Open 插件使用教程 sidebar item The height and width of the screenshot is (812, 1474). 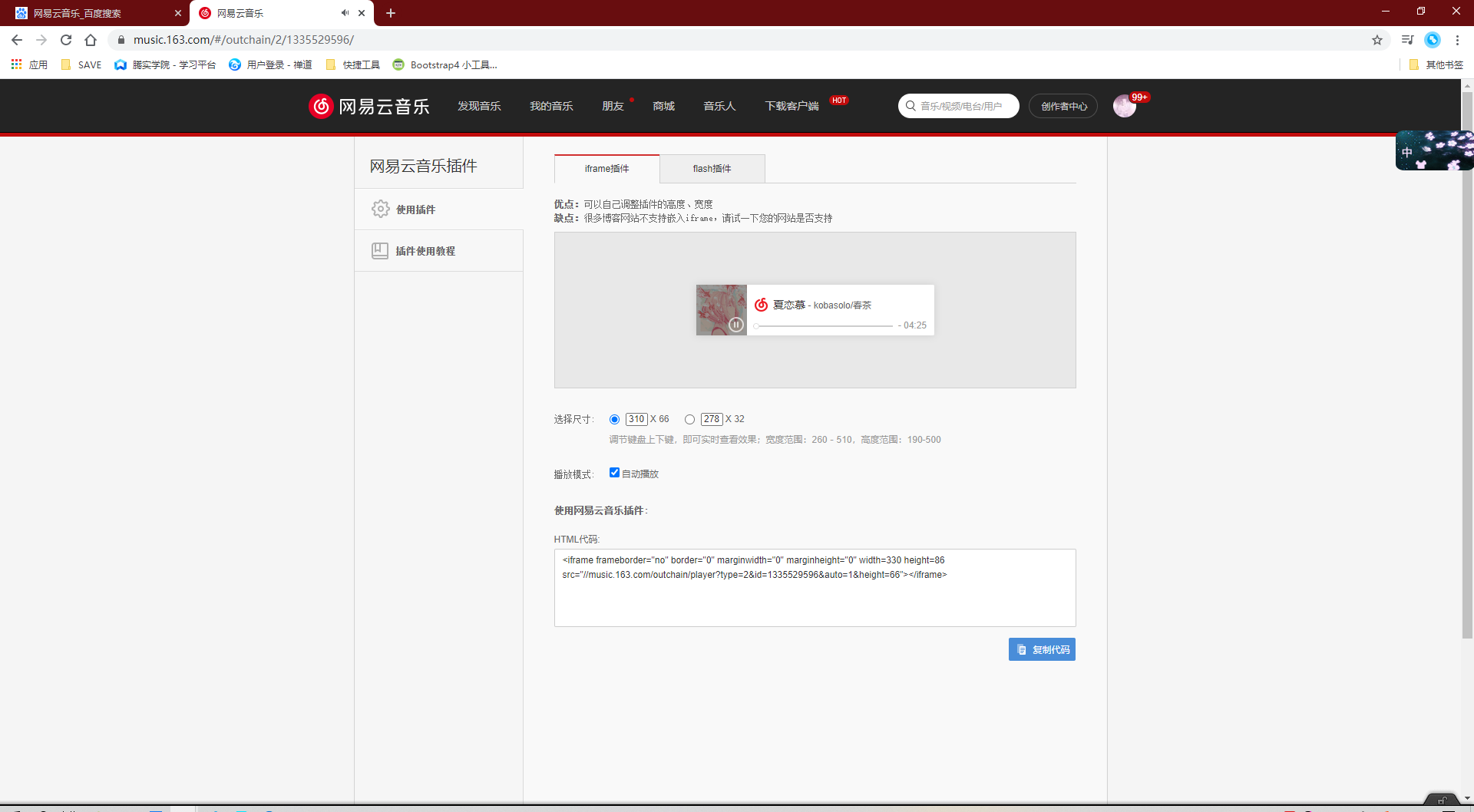(438, 250)
